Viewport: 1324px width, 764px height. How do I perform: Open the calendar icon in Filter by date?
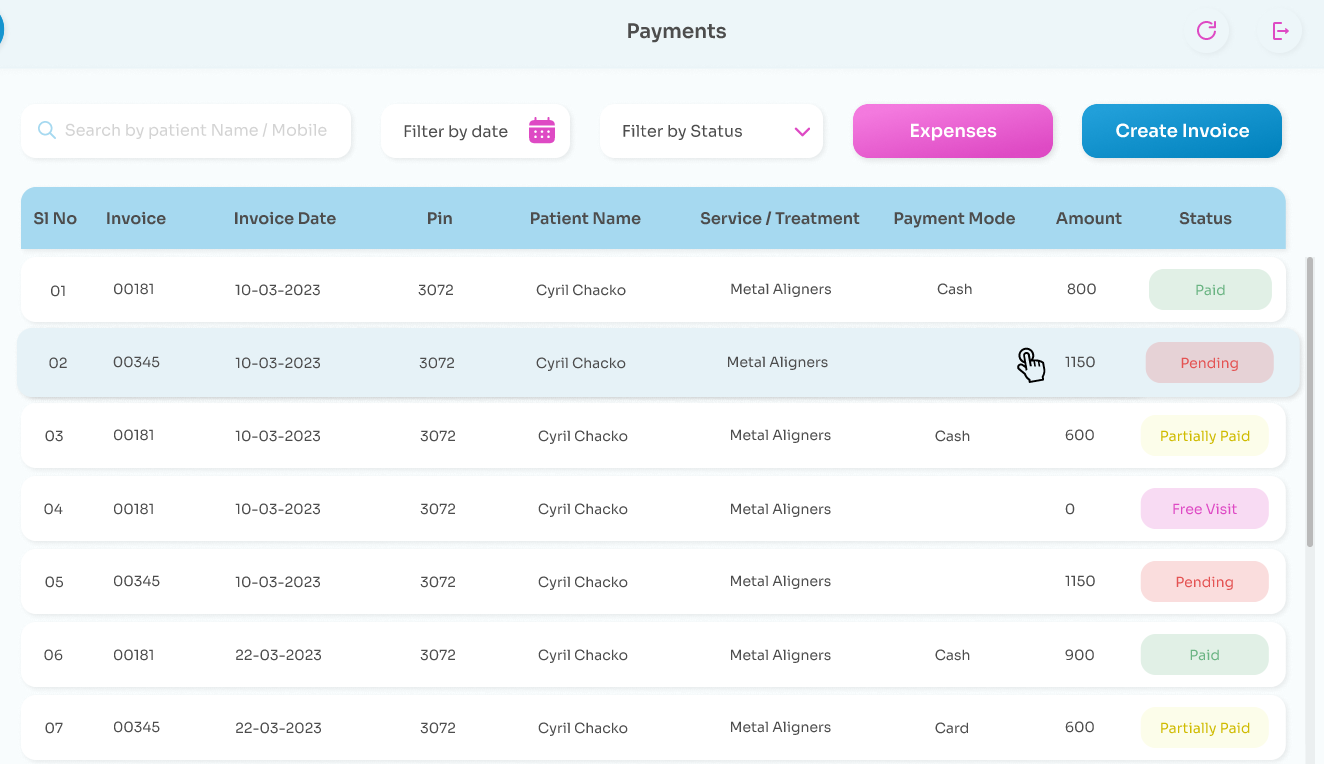[x=541, y=130]
